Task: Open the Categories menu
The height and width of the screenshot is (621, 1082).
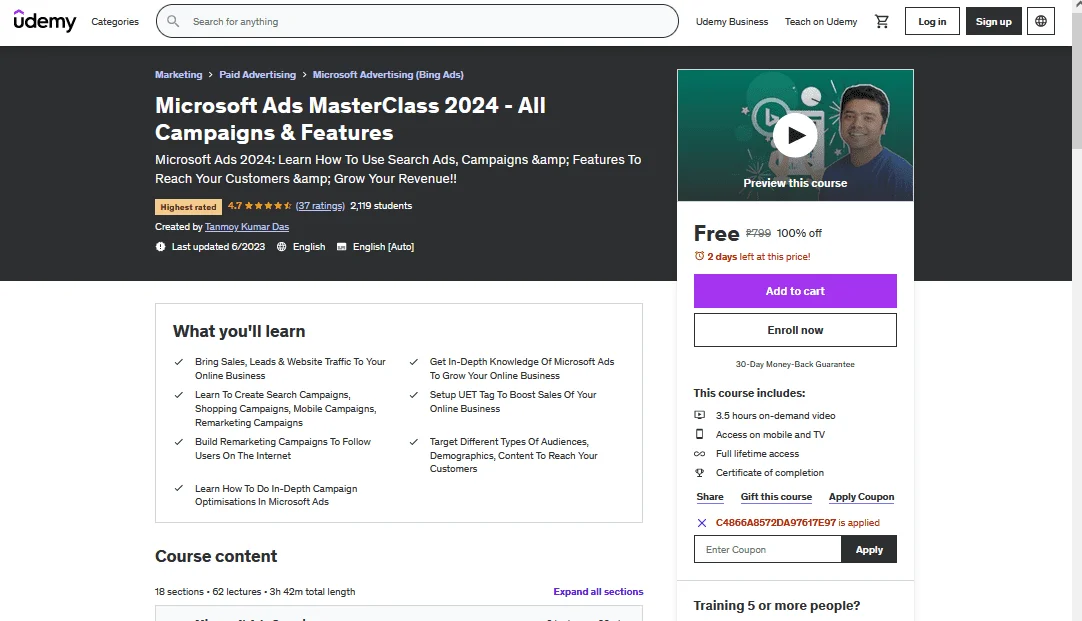Action: coord(115,21)
